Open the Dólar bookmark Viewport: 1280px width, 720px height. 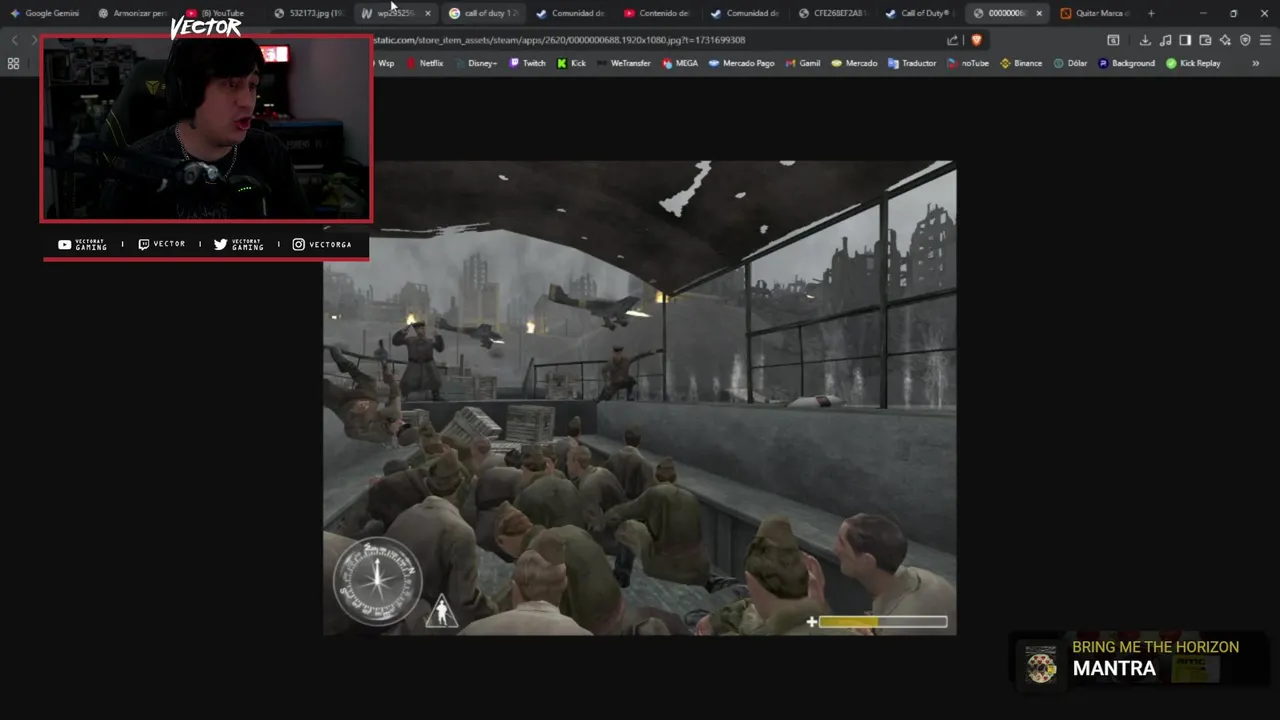pyautogui.click(x=1070, y=63)
